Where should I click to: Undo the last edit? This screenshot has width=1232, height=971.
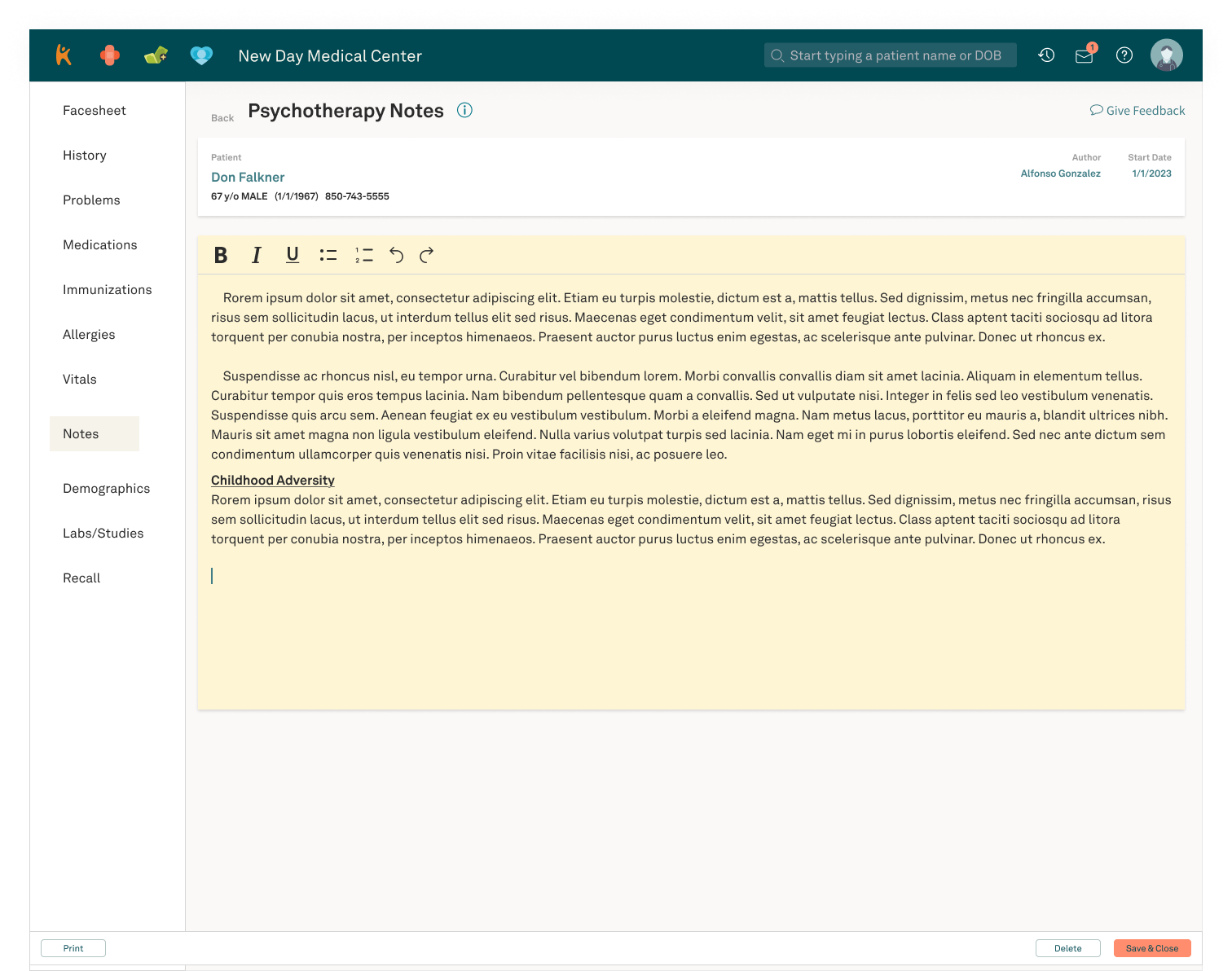396,255
